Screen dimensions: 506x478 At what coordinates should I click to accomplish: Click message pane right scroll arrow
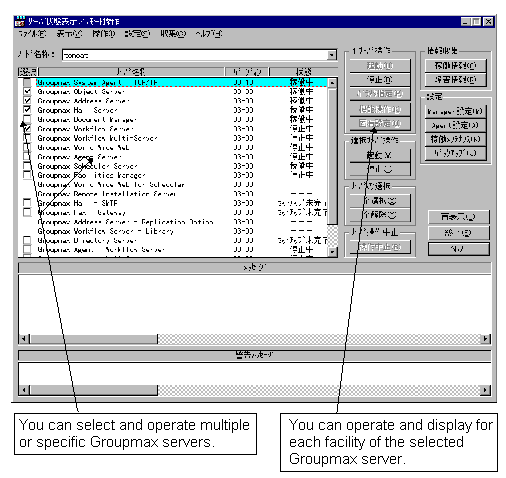(x=485, y=339)
